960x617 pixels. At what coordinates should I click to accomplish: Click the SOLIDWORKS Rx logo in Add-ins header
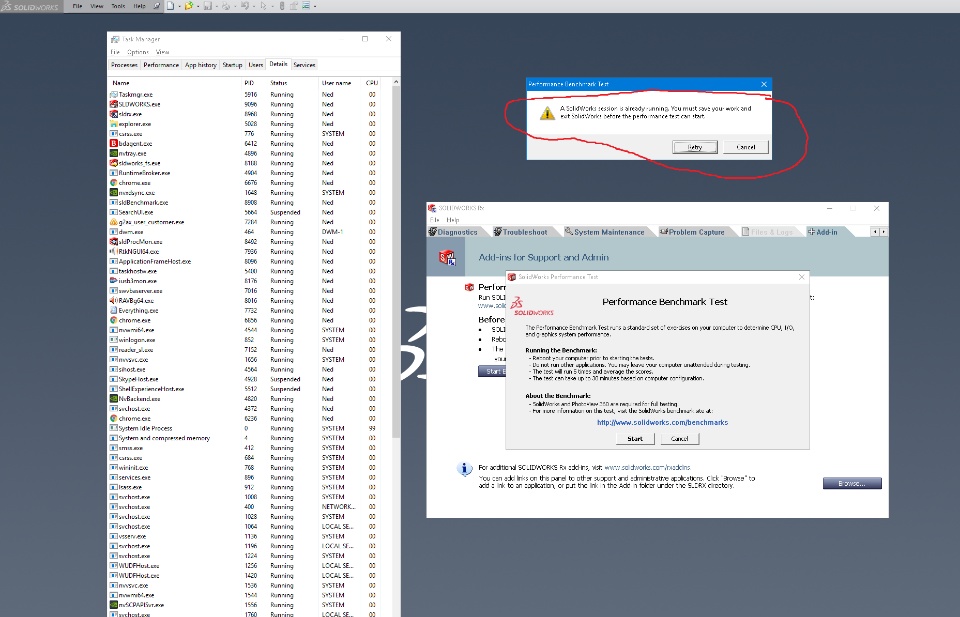[448, 257]
